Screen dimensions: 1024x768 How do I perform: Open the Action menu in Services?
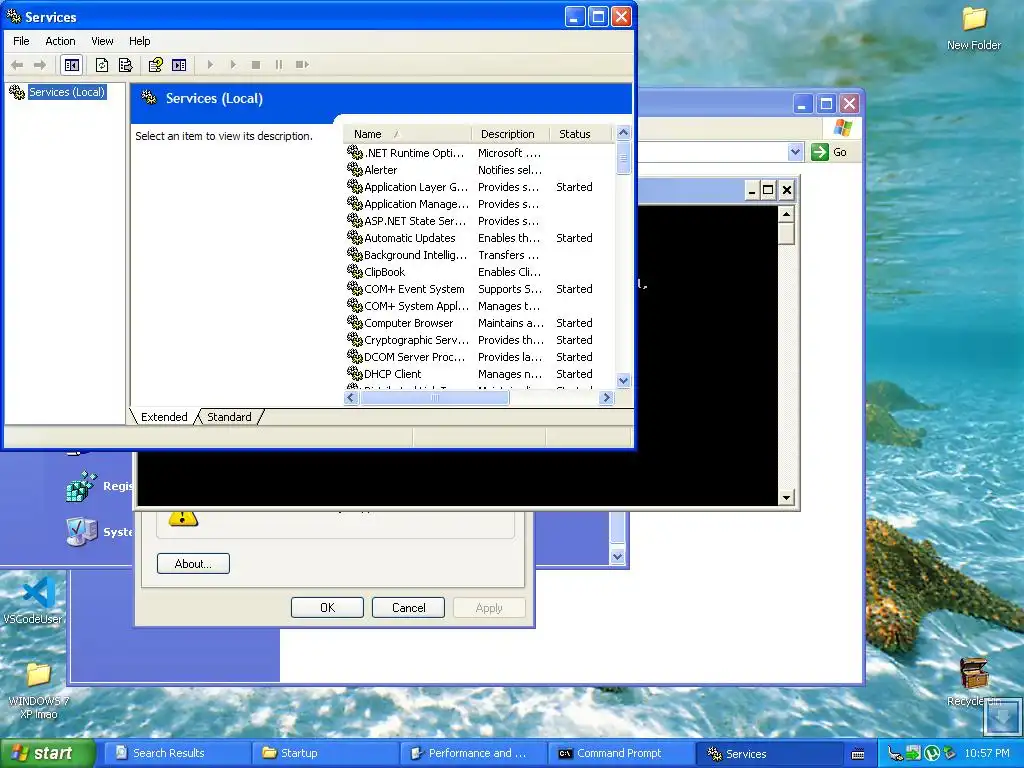tap(60, 40)
